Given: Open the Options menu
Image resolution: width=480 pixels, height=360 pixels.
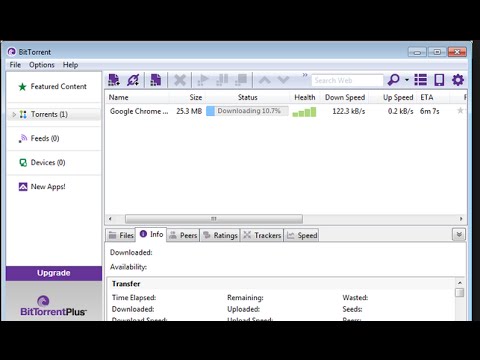Looking at the screenshot, I should pyautogui.click(x=42, y=65).
